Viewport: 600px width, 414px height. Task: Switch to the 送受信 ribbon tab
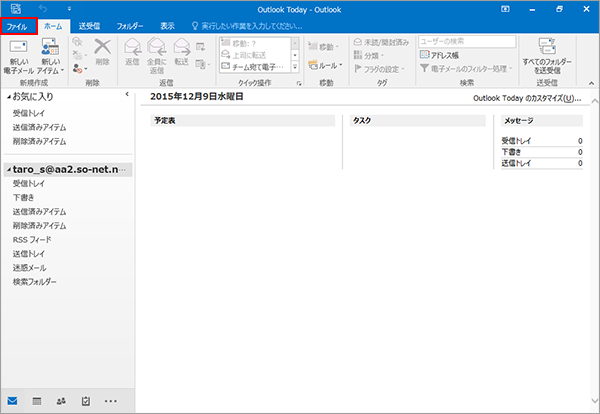[90, 26]
